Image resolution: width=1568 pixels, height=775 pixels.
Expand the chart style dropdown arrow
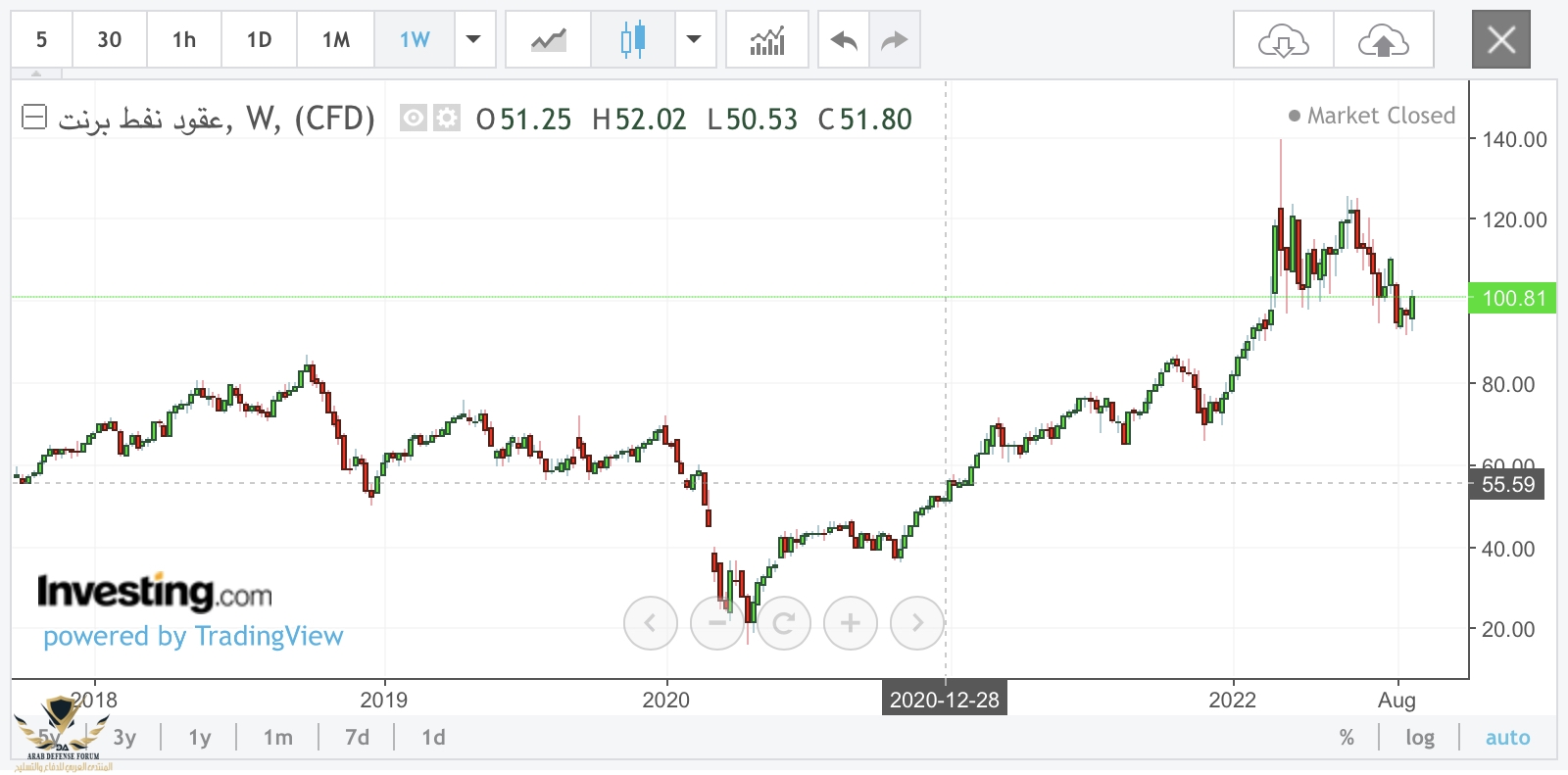pos(695,40)
